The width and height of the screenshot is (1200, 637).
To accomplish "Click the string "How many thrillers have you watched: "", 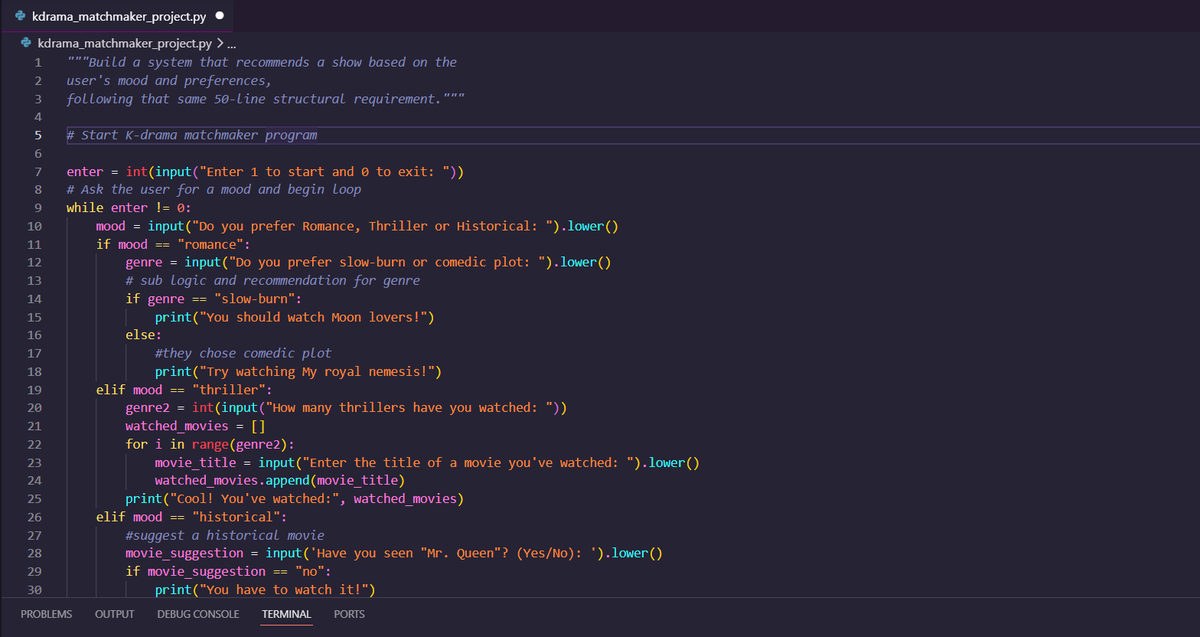I will [409, 408].
